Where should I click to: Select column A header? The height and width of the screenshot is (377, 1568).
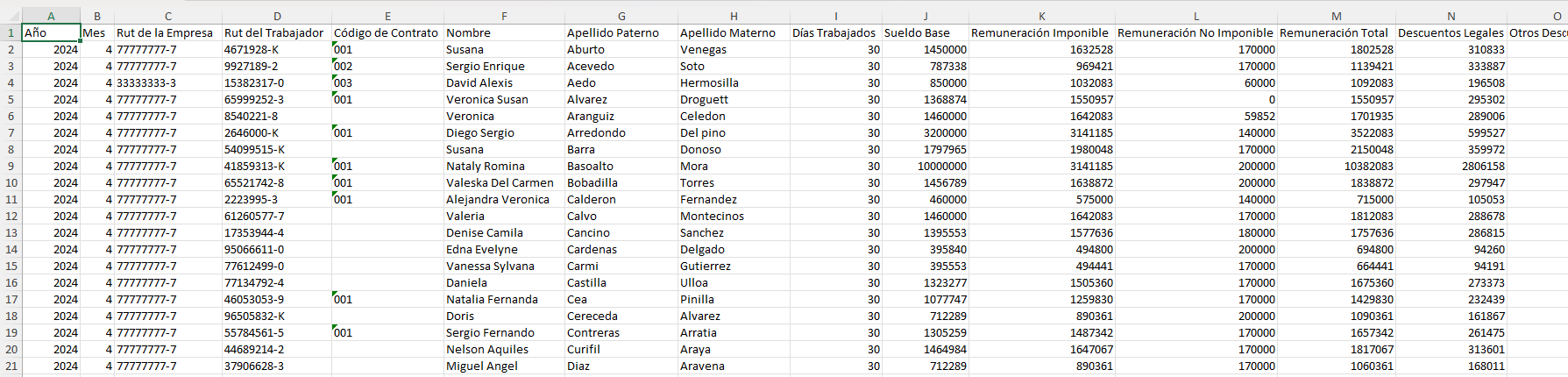pyautogui.click(x=51, y=16)
